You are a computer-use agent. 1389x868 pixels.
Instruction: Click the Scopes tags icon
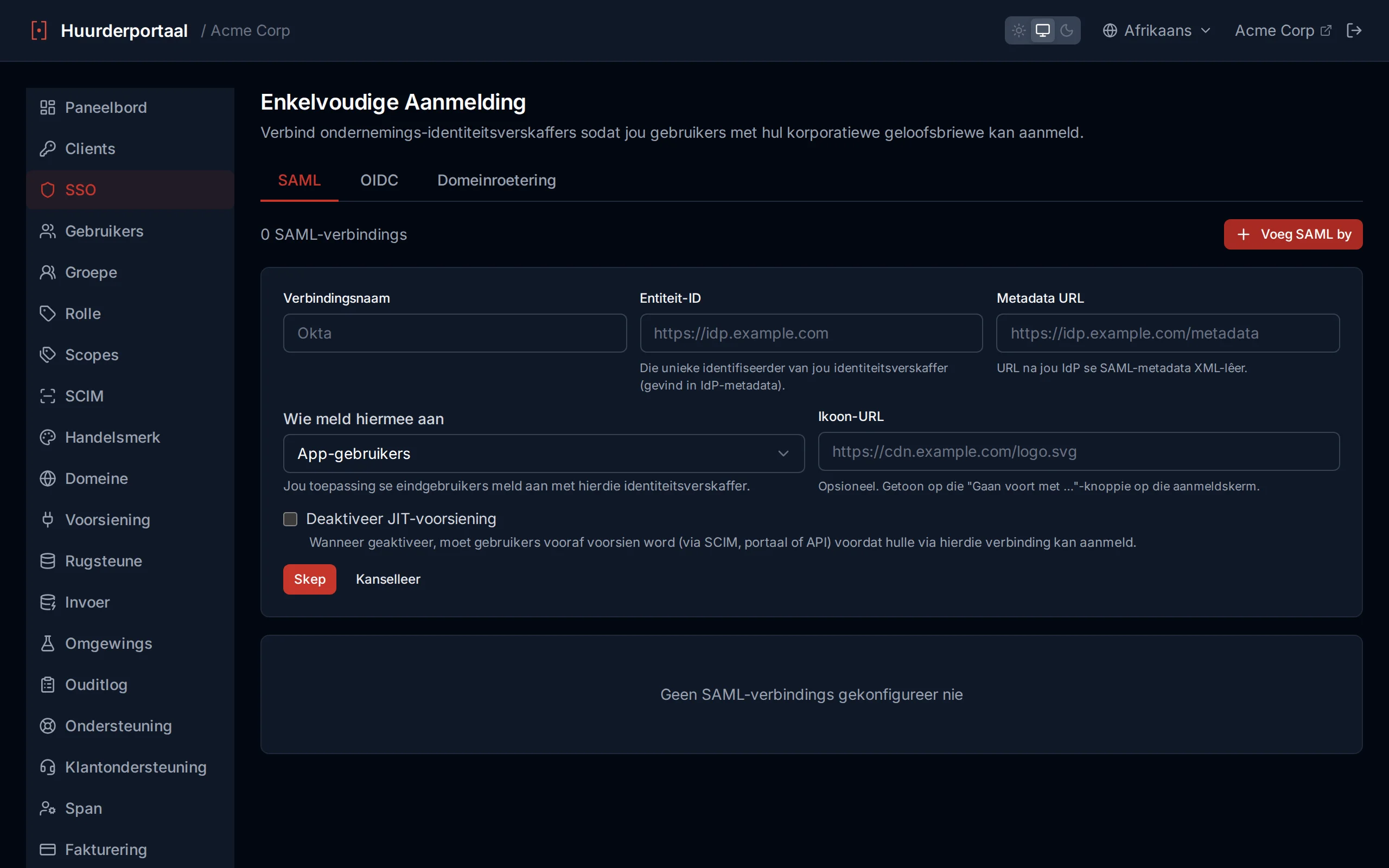(x=48, y=355)
